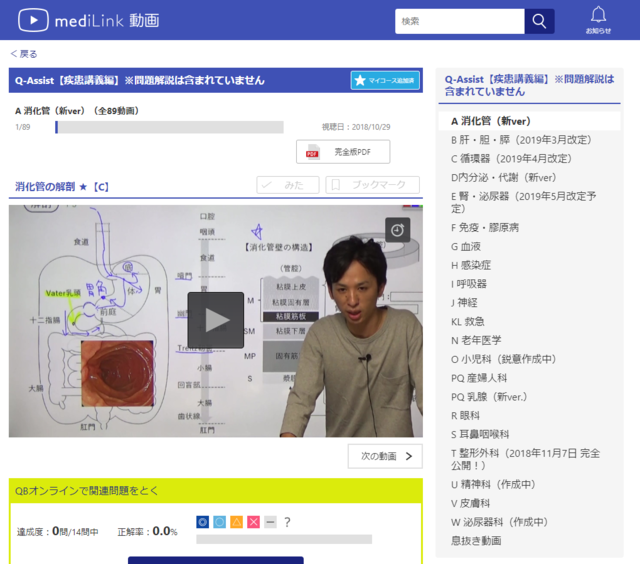
Task: Select E 腎・泌尿器 course
Action: click(x=524, y=202)
